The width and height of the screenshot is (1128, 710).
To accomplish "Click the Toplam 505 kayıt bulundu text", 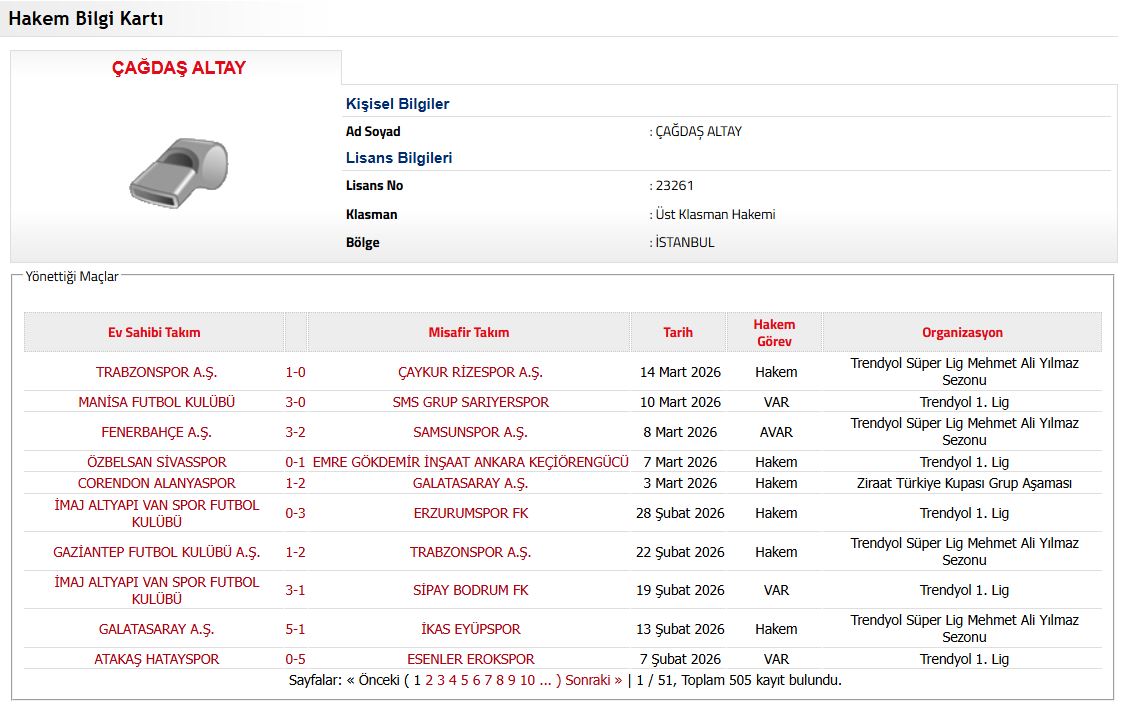I will (761, 681).
